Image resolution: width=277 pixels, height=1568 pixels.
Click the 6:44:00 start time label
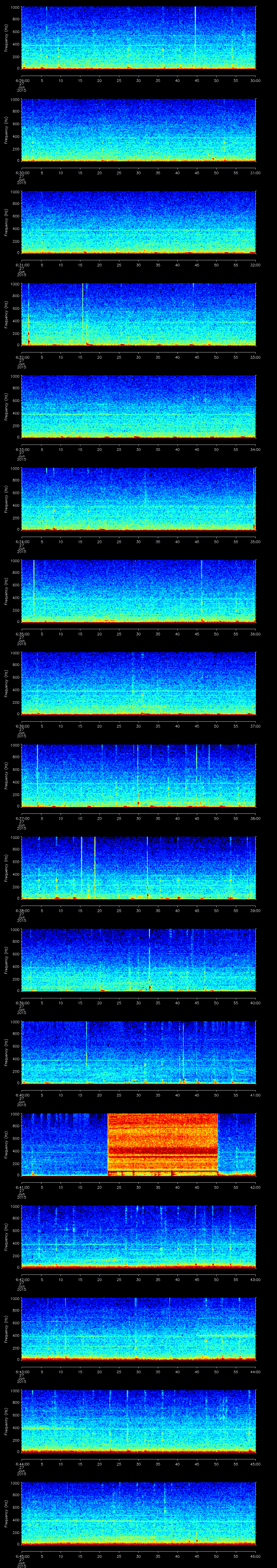click(x=22, y=1464)
